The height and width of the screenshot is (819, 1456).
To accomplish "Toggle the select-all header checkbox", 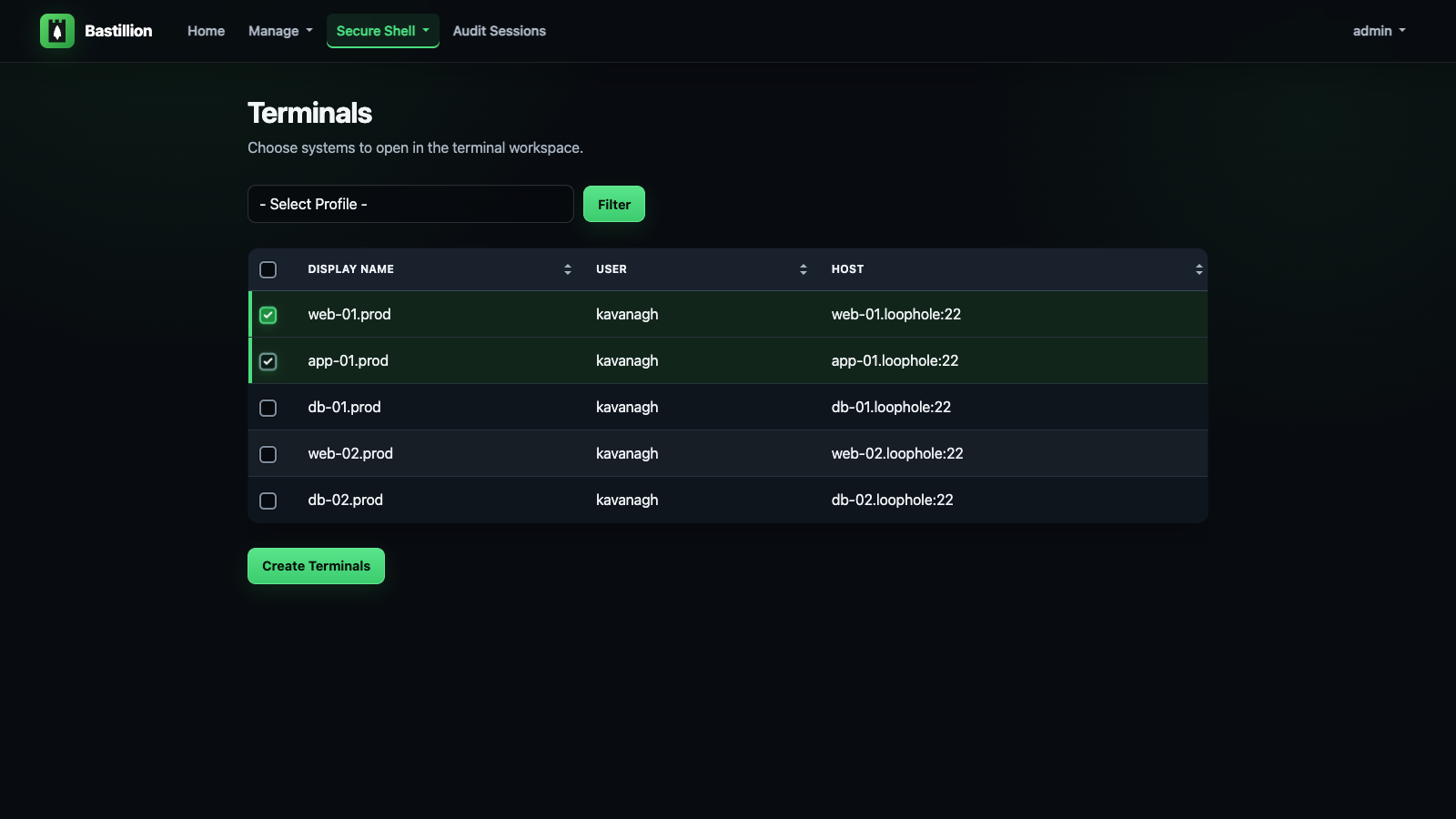I will (x=268, y=269).
